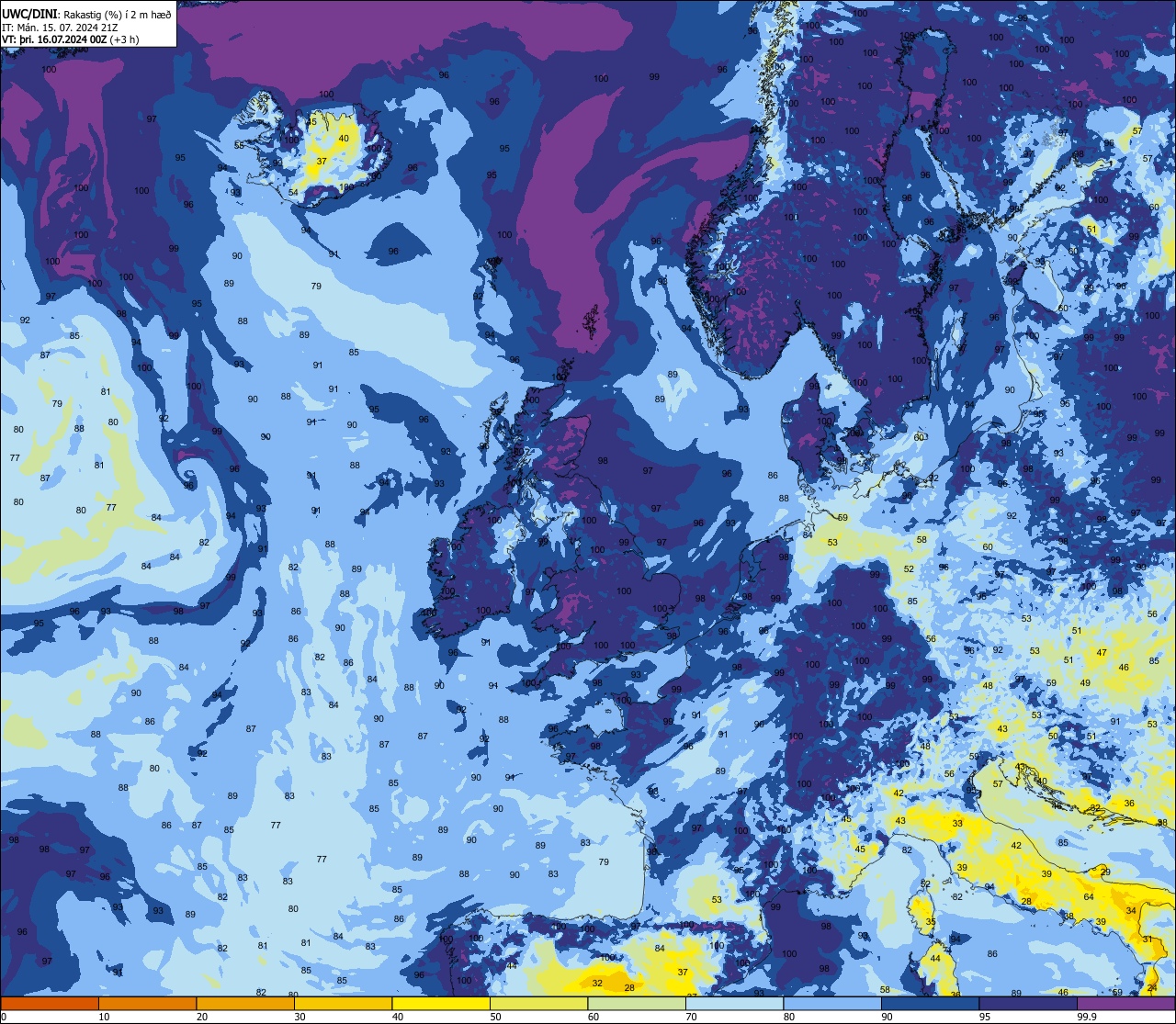This screenshot has width=1176, height=1024.
Task: Click the legend label "60"
Action: click(x=594, y=1017)
